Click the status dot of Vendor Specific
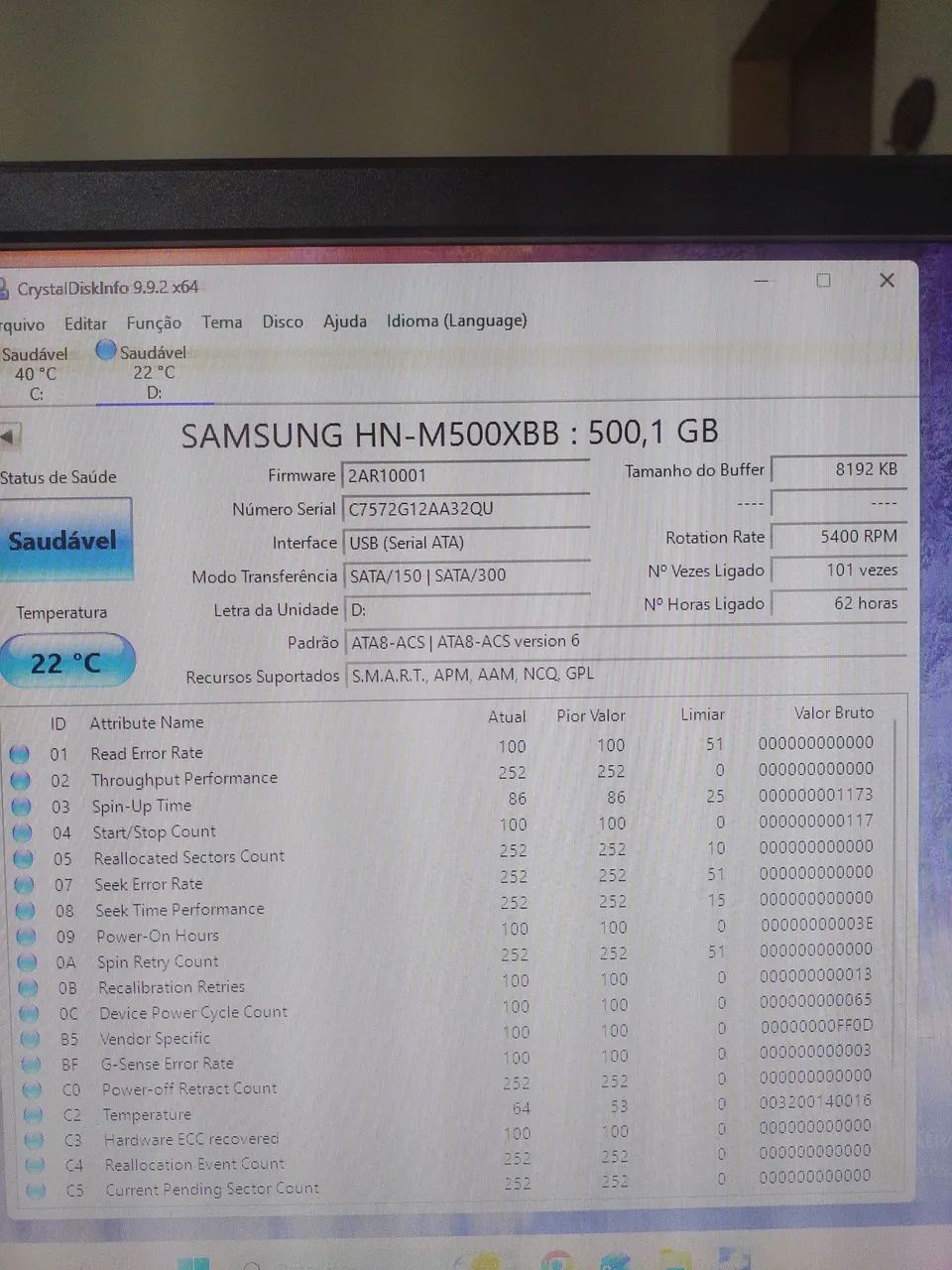 [x=30, y=1039]
